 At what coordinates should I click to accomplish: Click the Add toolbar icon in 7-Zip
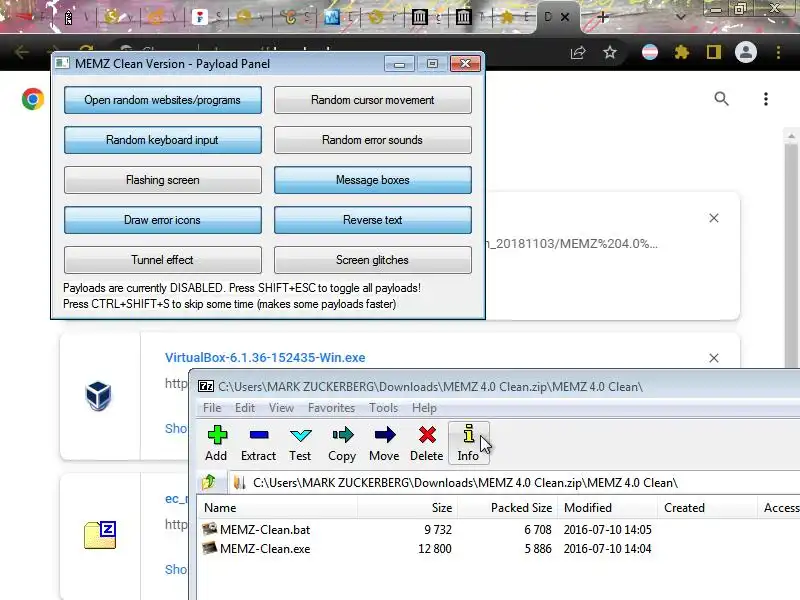(x=216, y=443)
